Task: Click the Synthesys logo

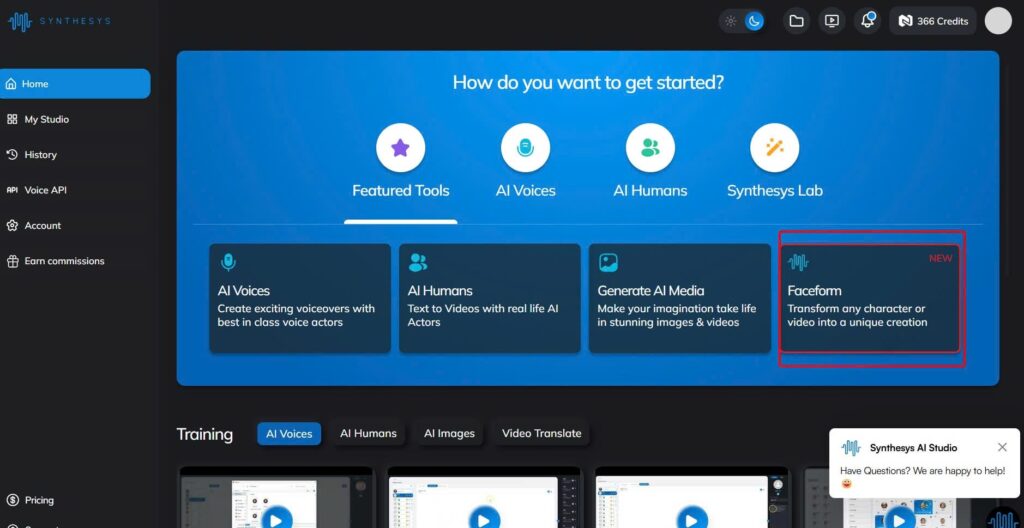Action: (x=59, y=22)
